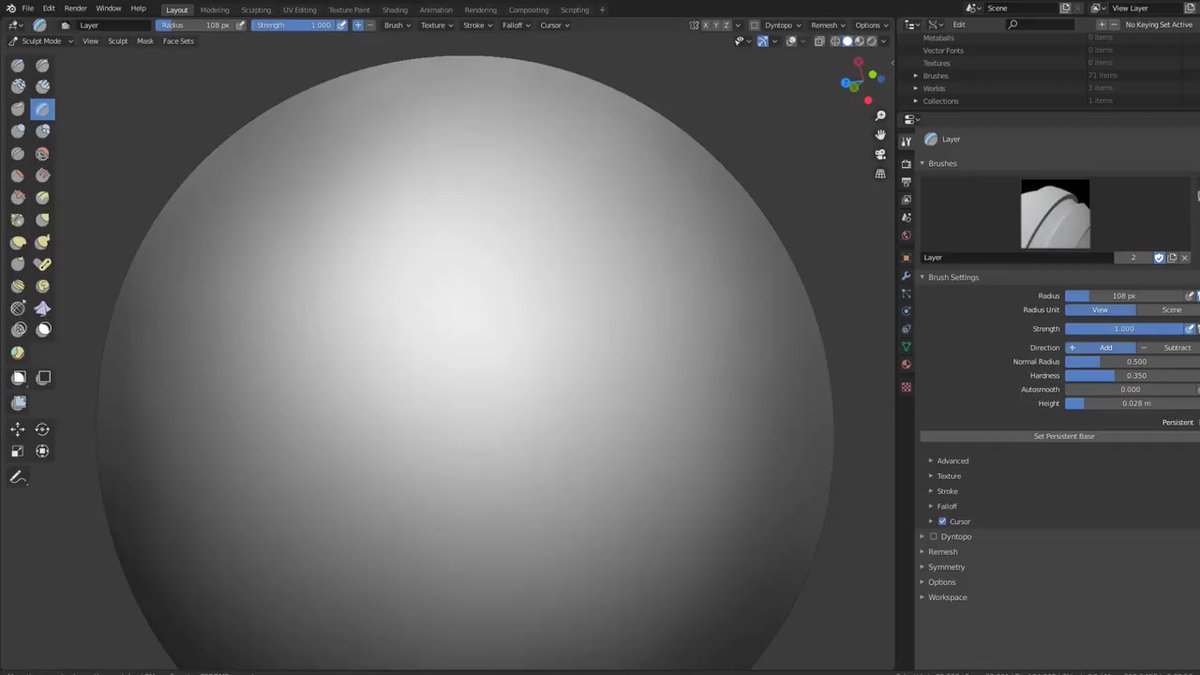Image resolution: width=1200 pixels, height=675 pixels.
Task: Open the Remesh dropdown in header
Action: tap(828, 25)
